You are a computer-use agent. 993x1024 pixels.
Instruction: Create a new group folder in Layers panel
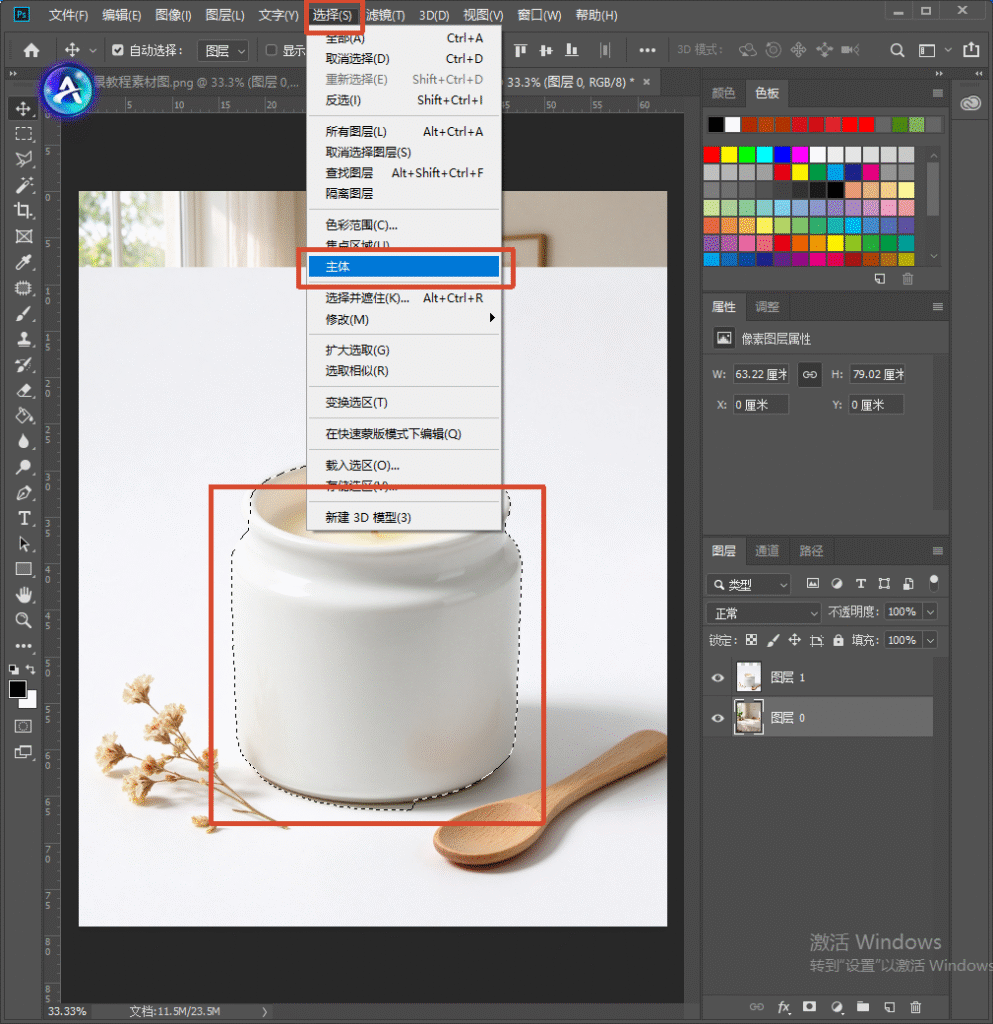[x=863, y=1007]
